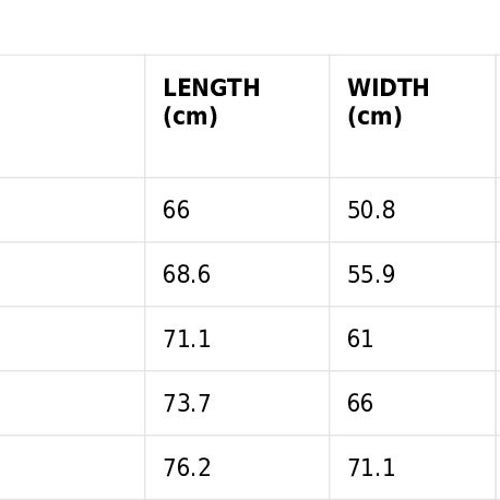Click the LENGTH (cm) column header
This screenshot has width=500, height=500.
(x=237, y=116)
